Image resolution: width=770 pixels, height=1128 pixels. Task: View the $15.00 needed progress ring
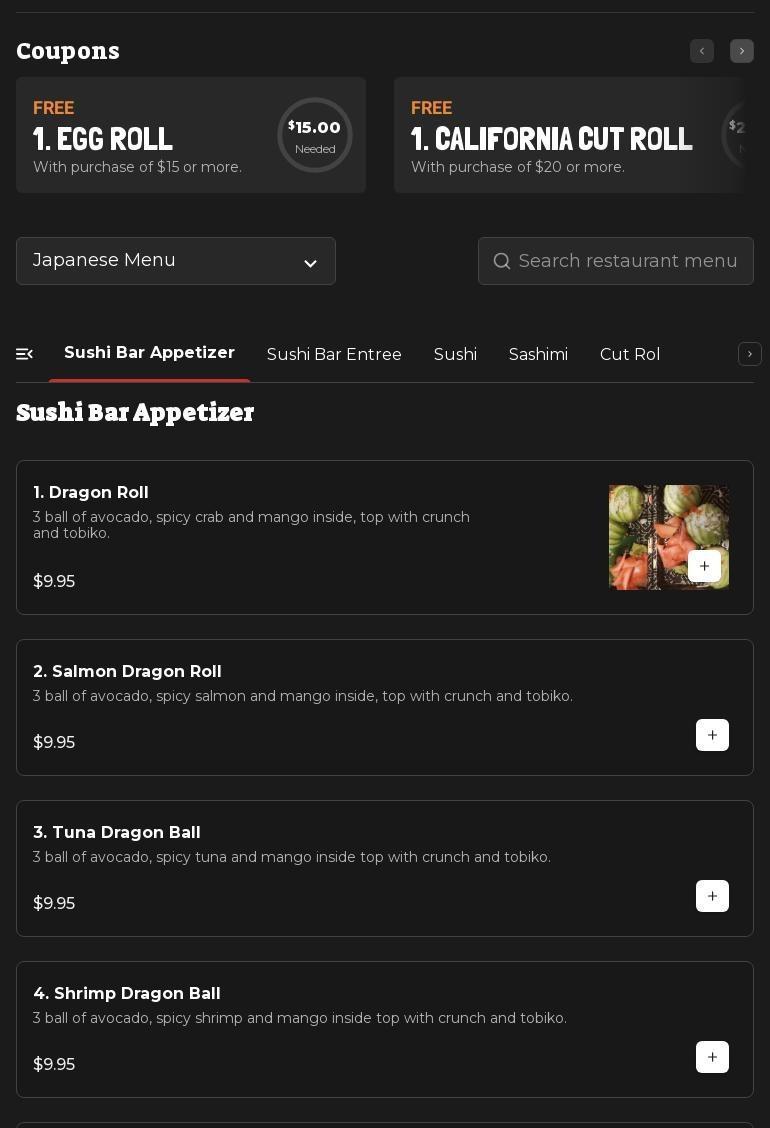coord(314,135)
